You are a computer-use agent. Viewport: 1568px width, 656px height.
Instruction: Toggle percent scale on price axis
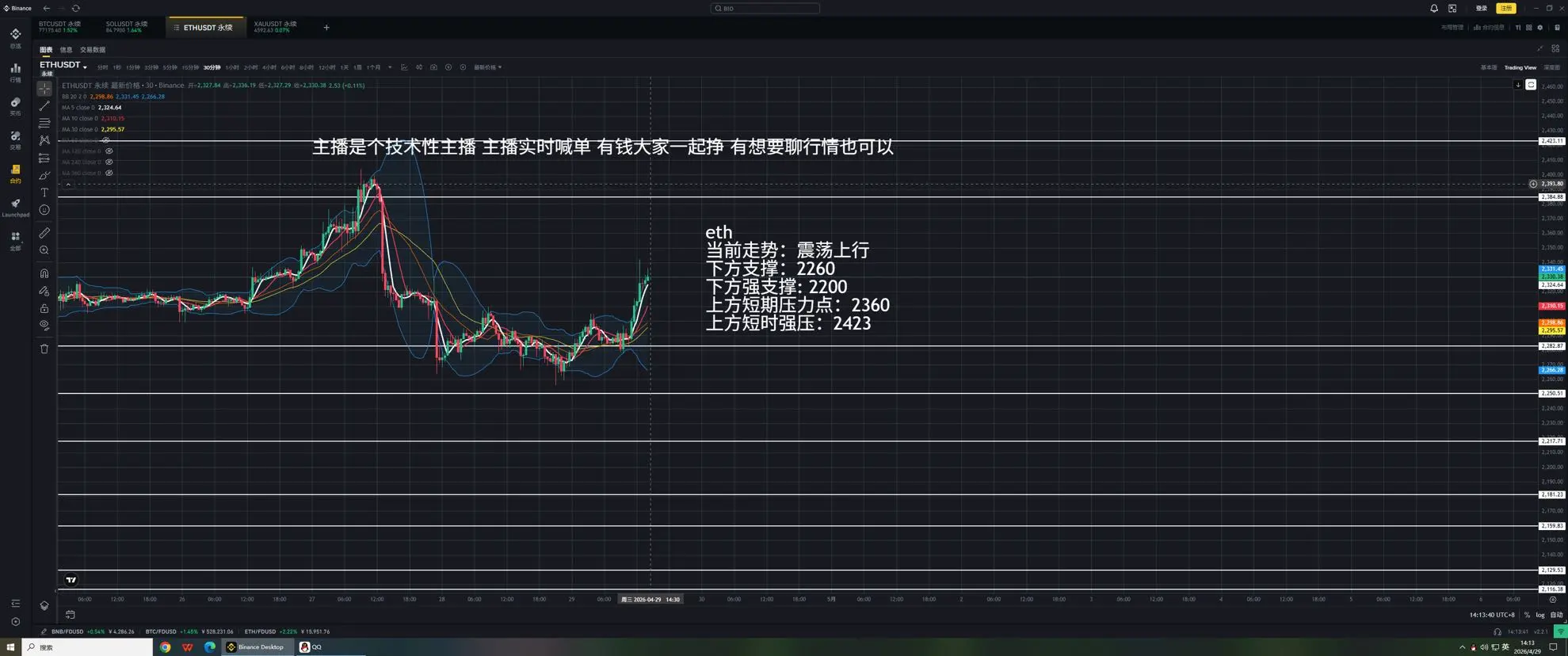tap(1527, 615)
